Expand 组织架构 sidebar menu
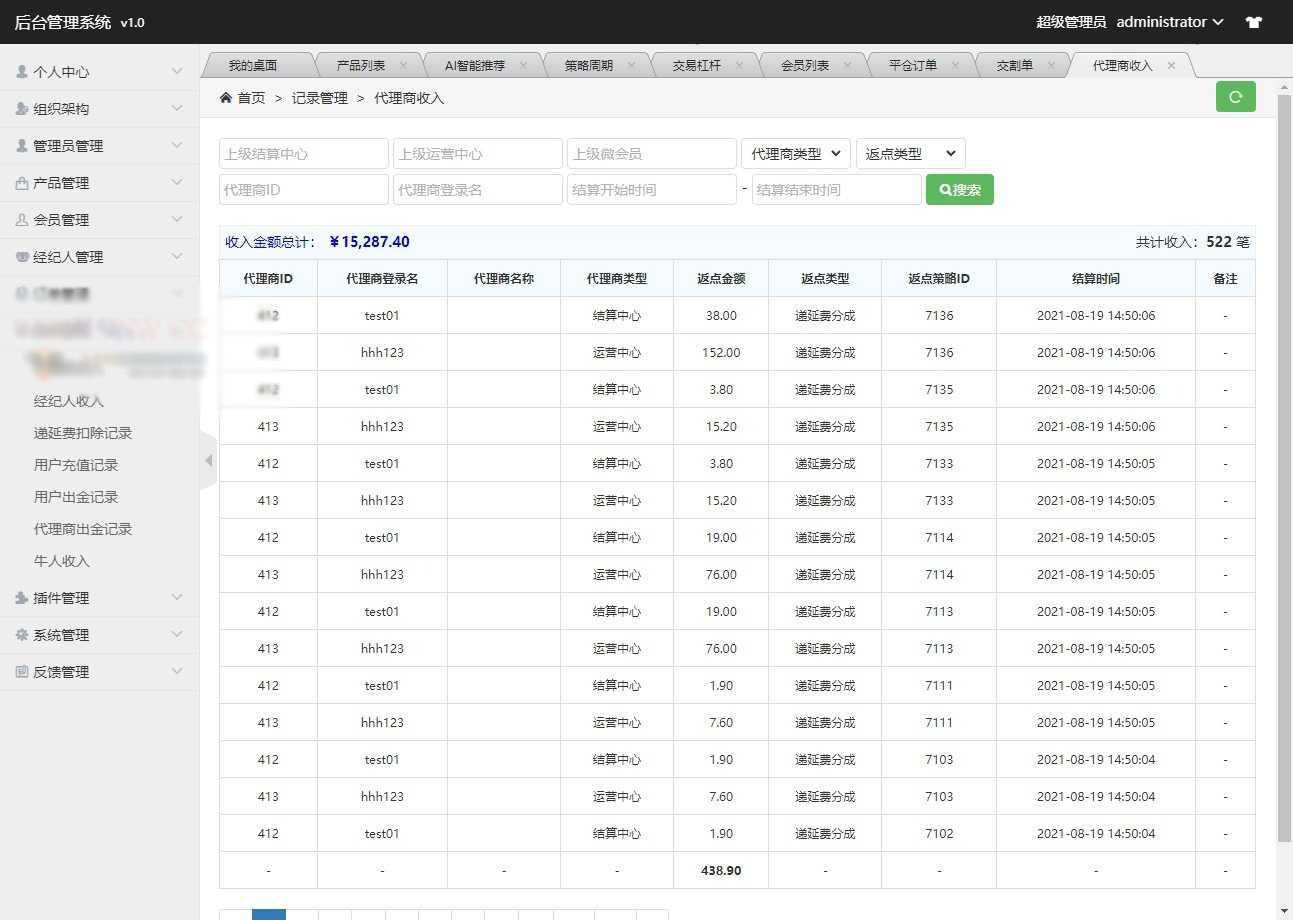Image resolution: width=1293 pixels, height=920 pixels. [99, 109]
